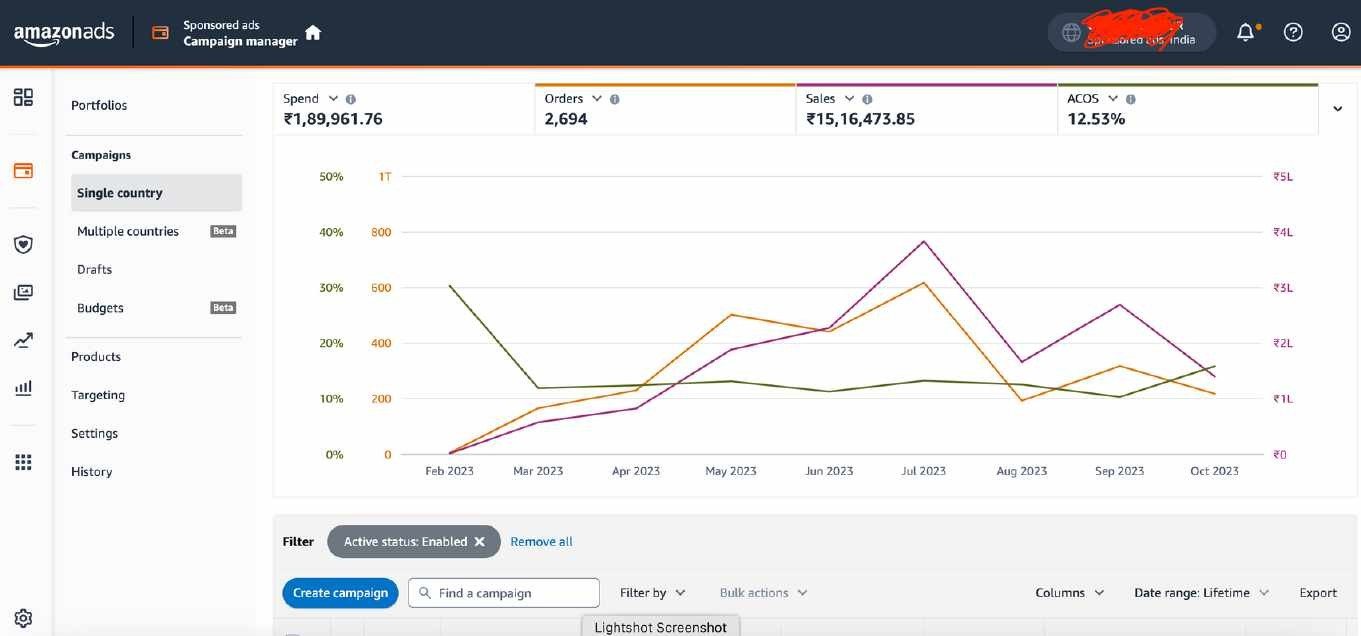Click the ₹15,16,473.85 sales value
Screen dimensions: 1361x636
(861, 119)
